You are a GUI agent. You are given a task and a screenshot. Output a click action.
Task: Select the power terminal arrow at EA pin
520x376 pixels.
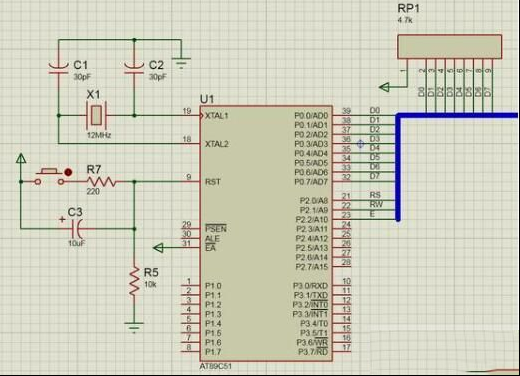[158, 248]
